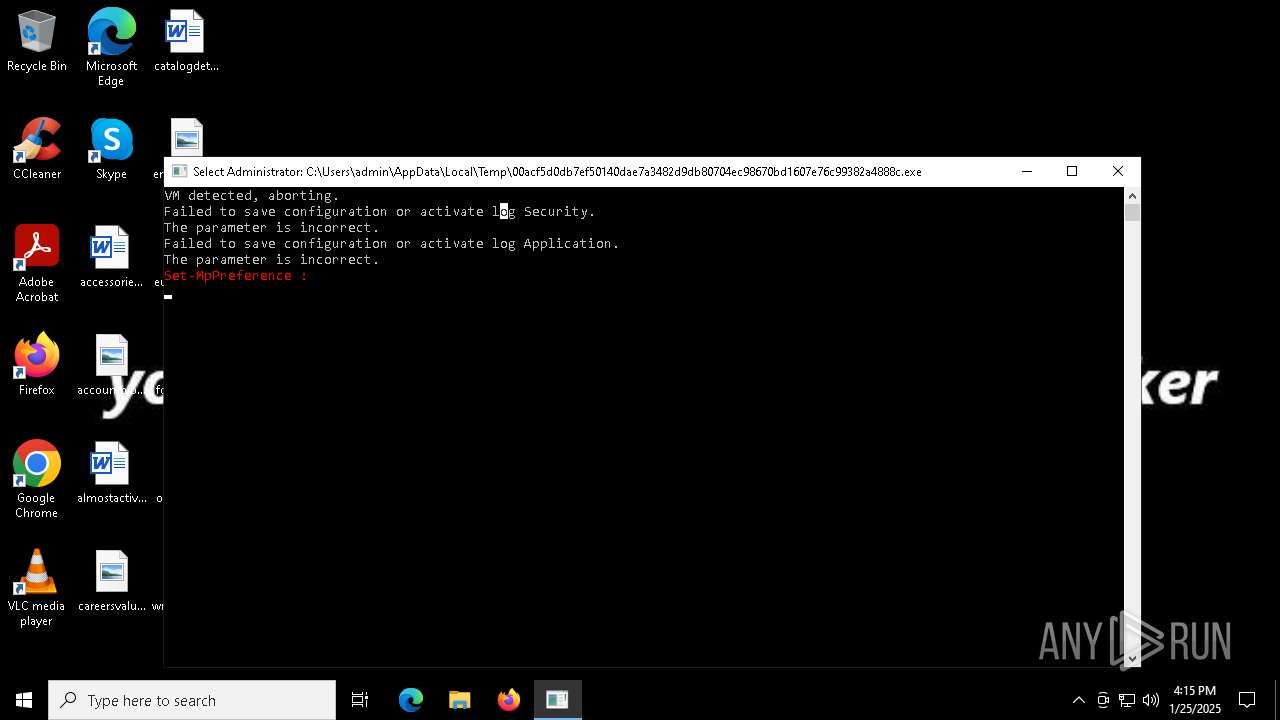This screenshot has width=1280, height=720.
Task: Open VLC media player shortcut
Action: click(x=37, y=589)
